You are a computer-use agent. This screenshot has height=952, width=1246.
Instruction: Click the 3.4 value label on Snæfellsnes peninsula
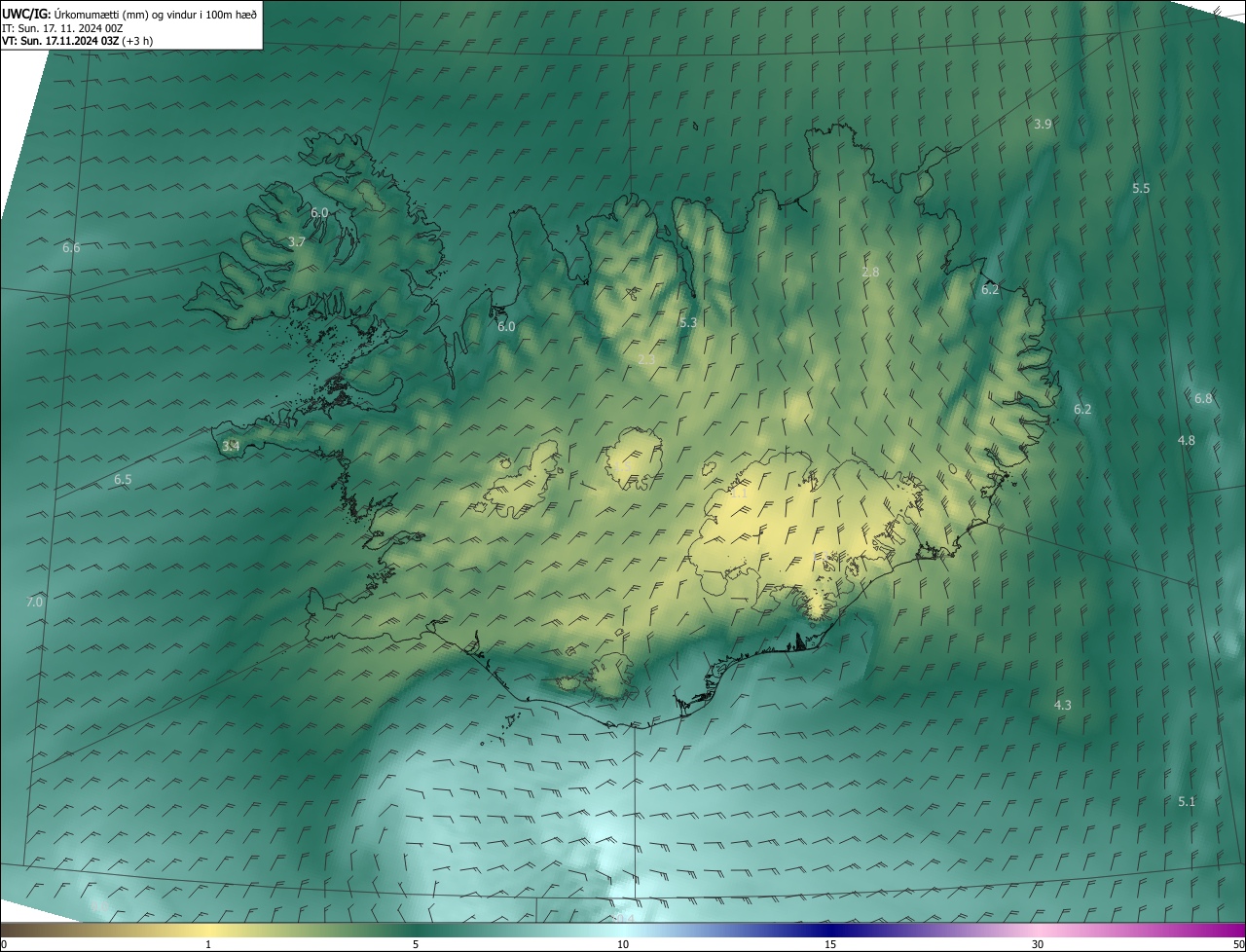[x=231, y=446]
